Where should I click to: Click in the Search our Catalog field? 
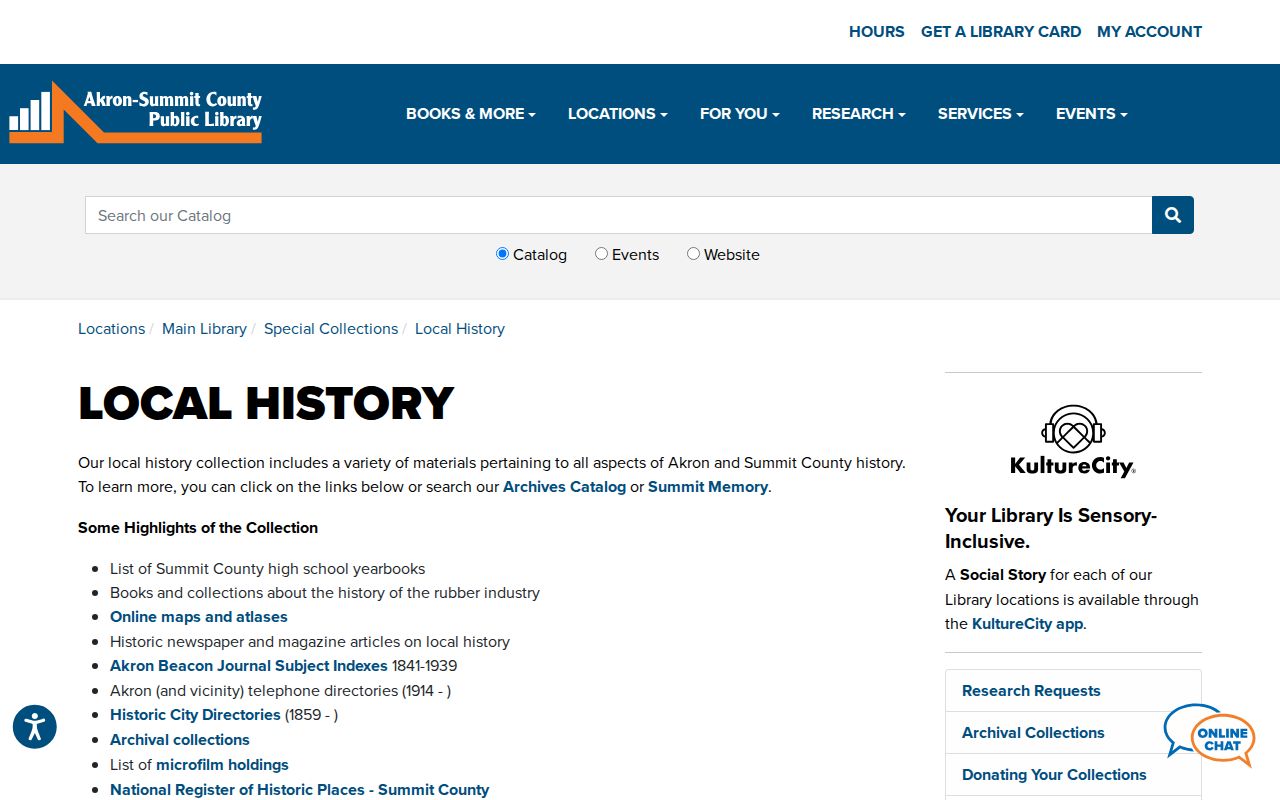coord(619,215)
